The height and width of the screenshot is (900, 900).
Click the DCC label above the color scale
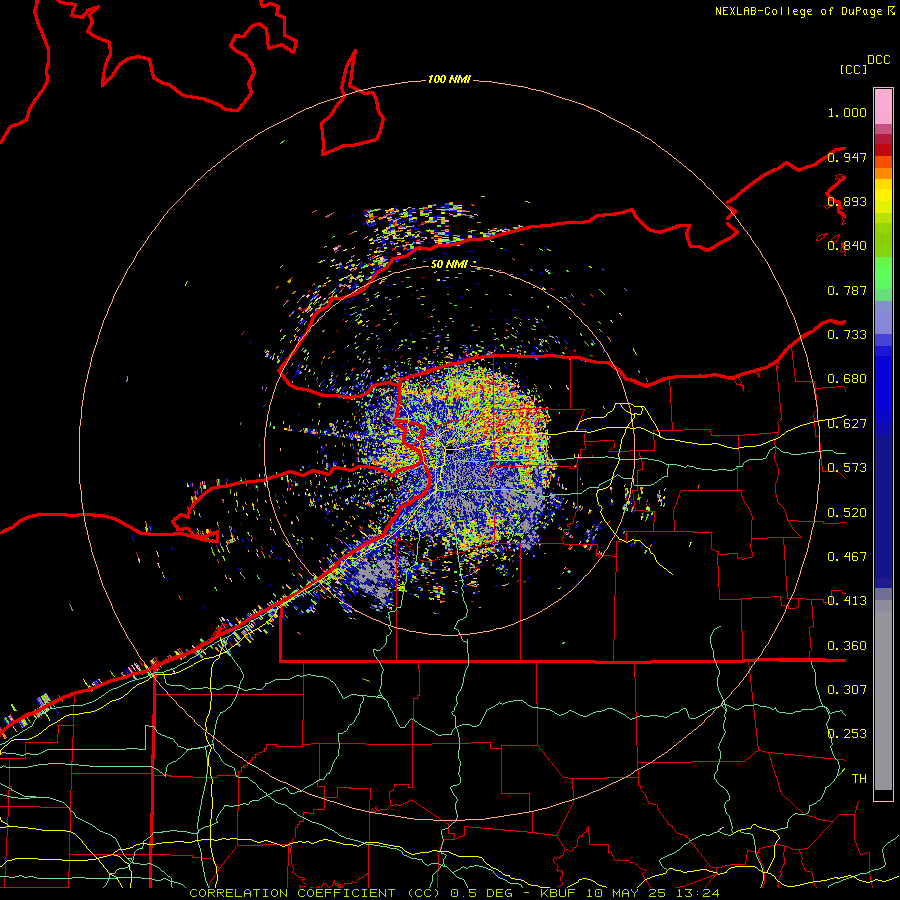(x=879, y=60)
